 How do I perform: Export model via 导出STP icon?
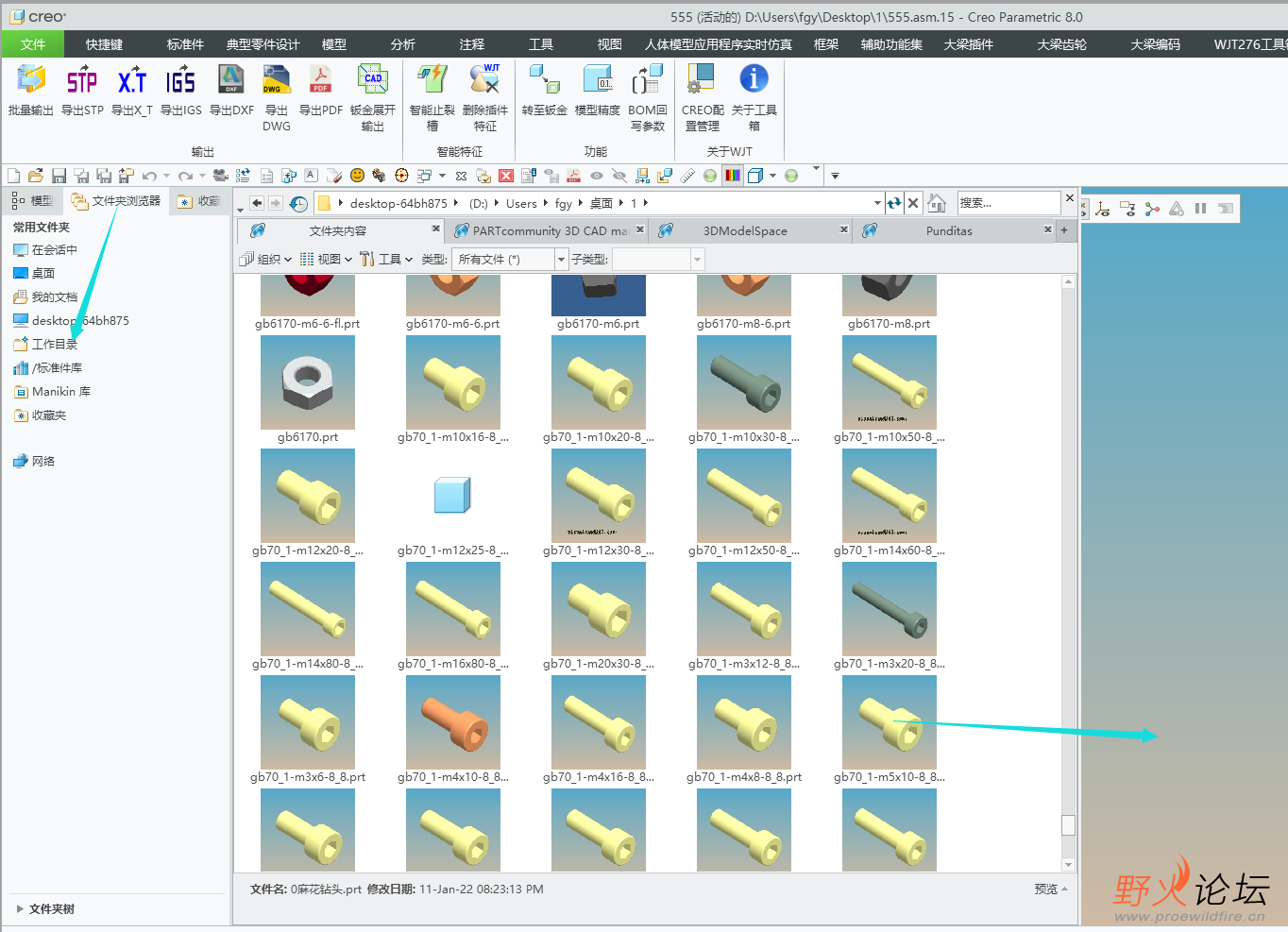(x=82, y=79)
